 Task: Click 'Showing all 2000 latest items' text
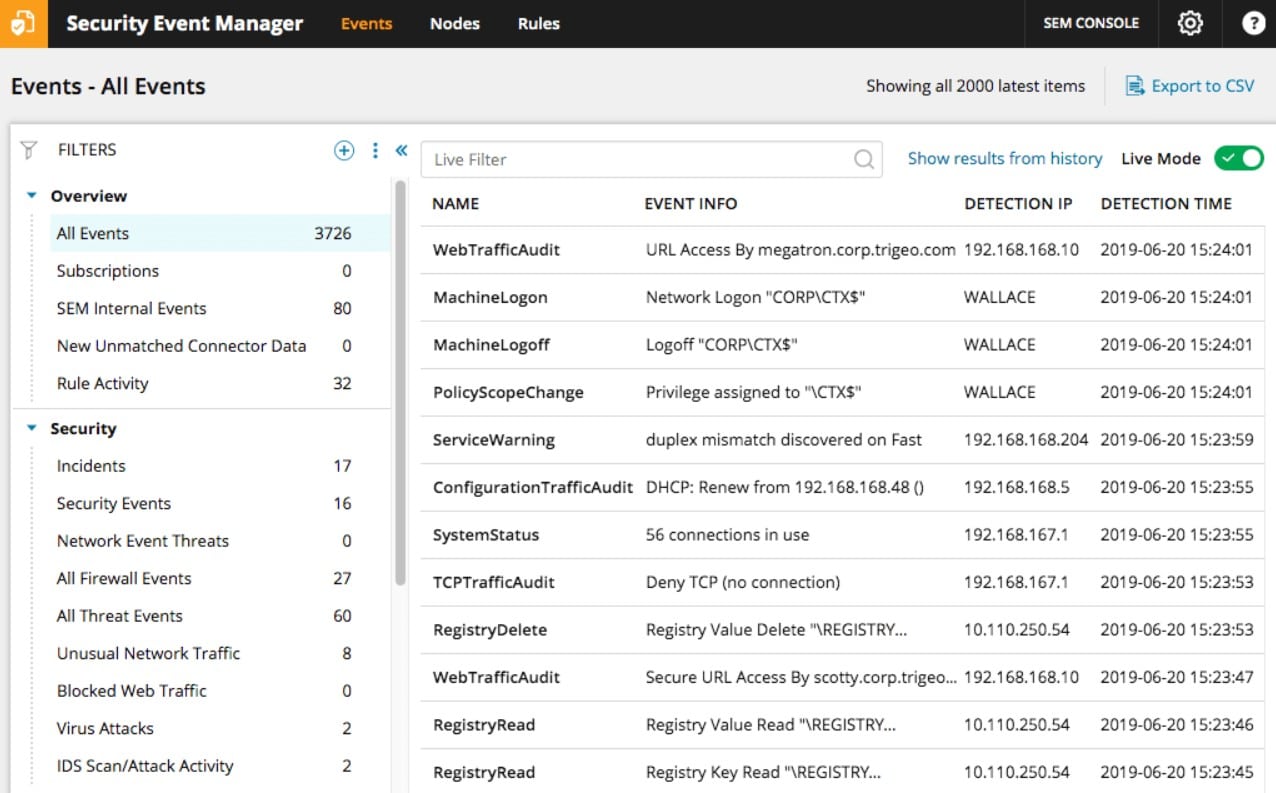[x=975, y=86]
